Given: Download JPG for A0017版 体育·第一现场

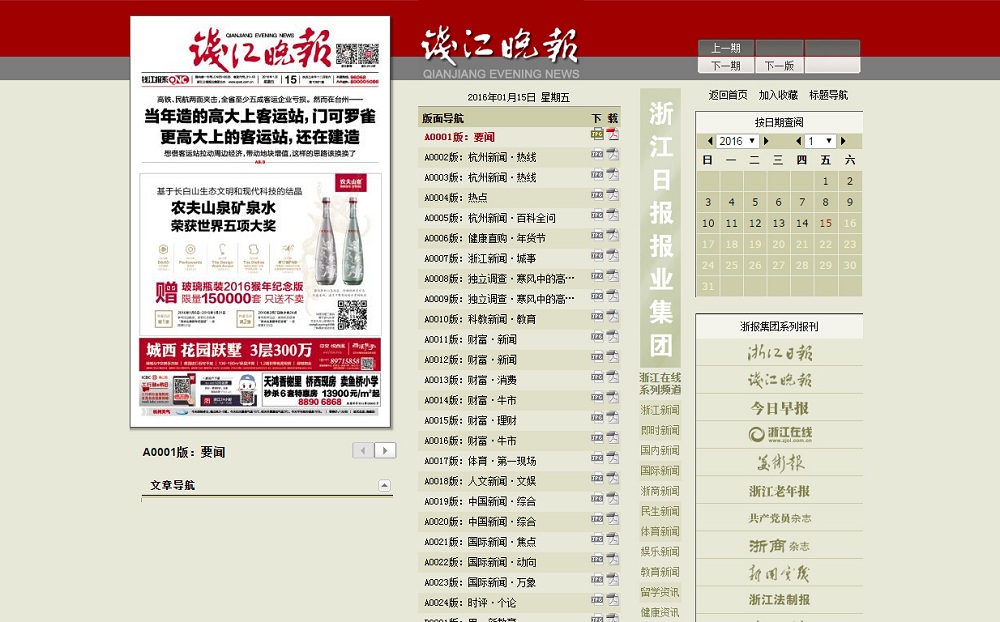Looking at the screenshot, I should [597, 458].
